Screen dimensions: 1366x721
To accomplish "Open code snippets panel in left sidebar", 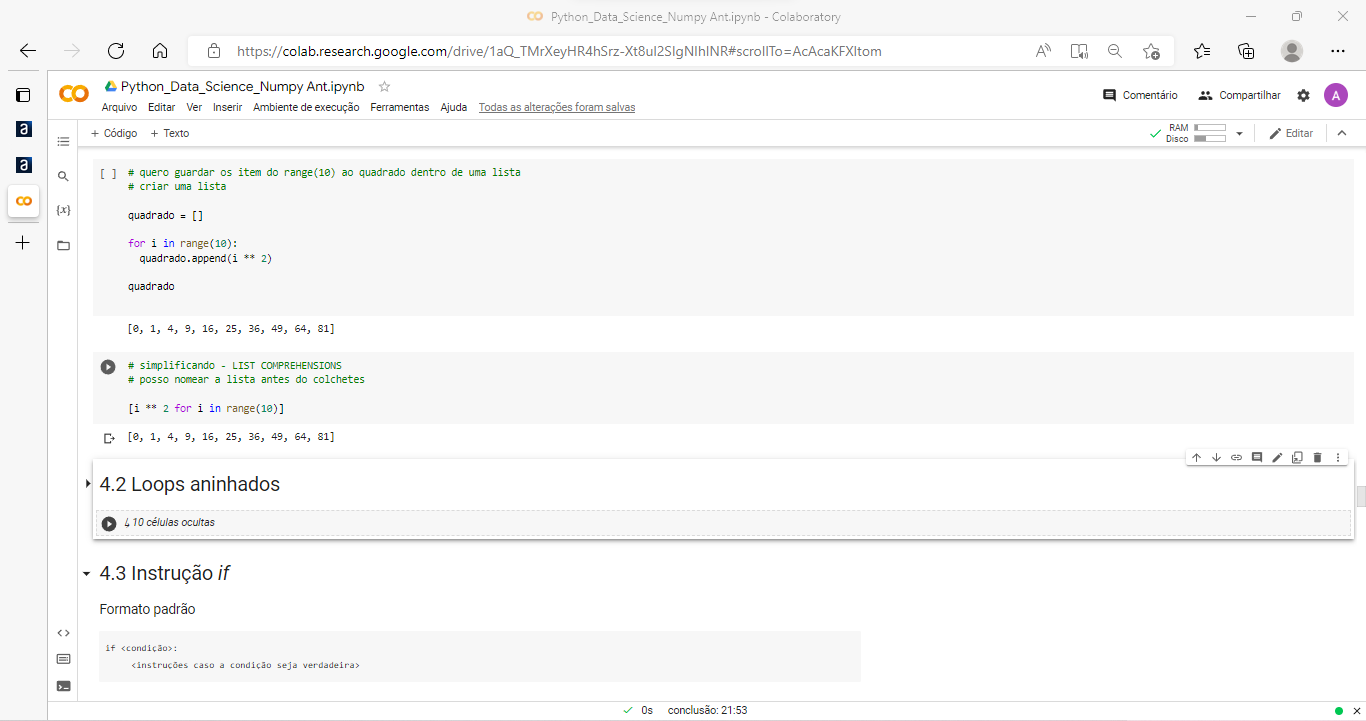I will (63, 632).
